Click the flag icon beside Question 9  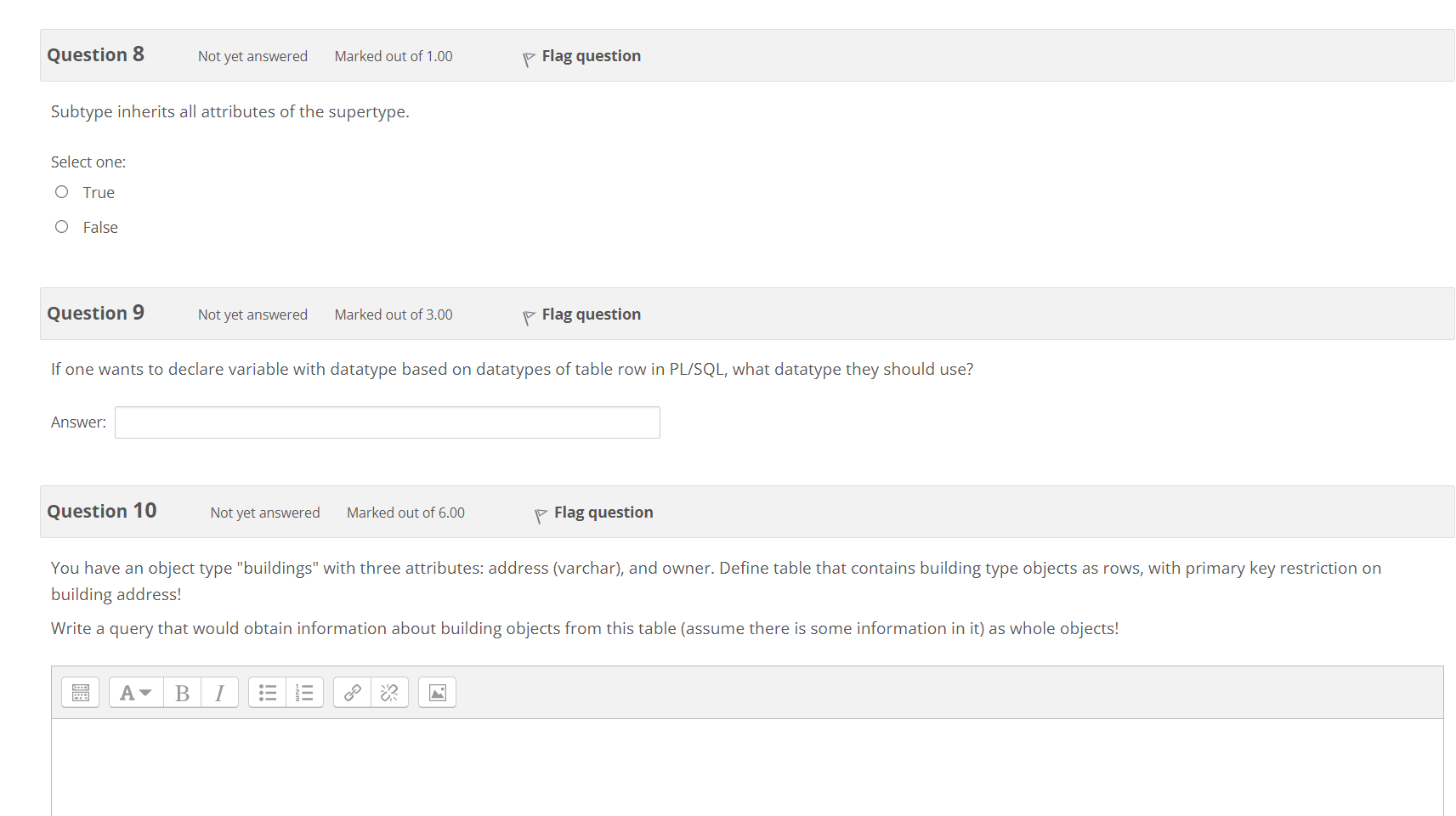click(529, 317)
